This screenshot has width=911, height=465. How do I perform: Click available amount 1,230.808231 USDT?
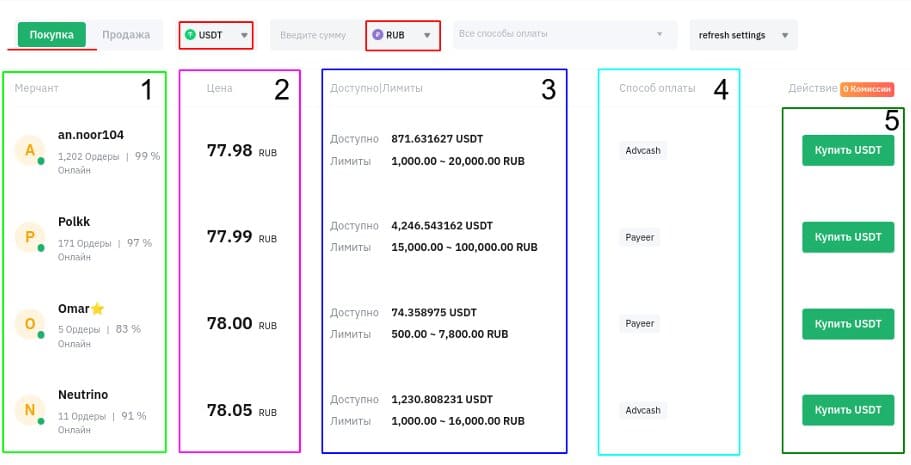click(x=442, y=399)
